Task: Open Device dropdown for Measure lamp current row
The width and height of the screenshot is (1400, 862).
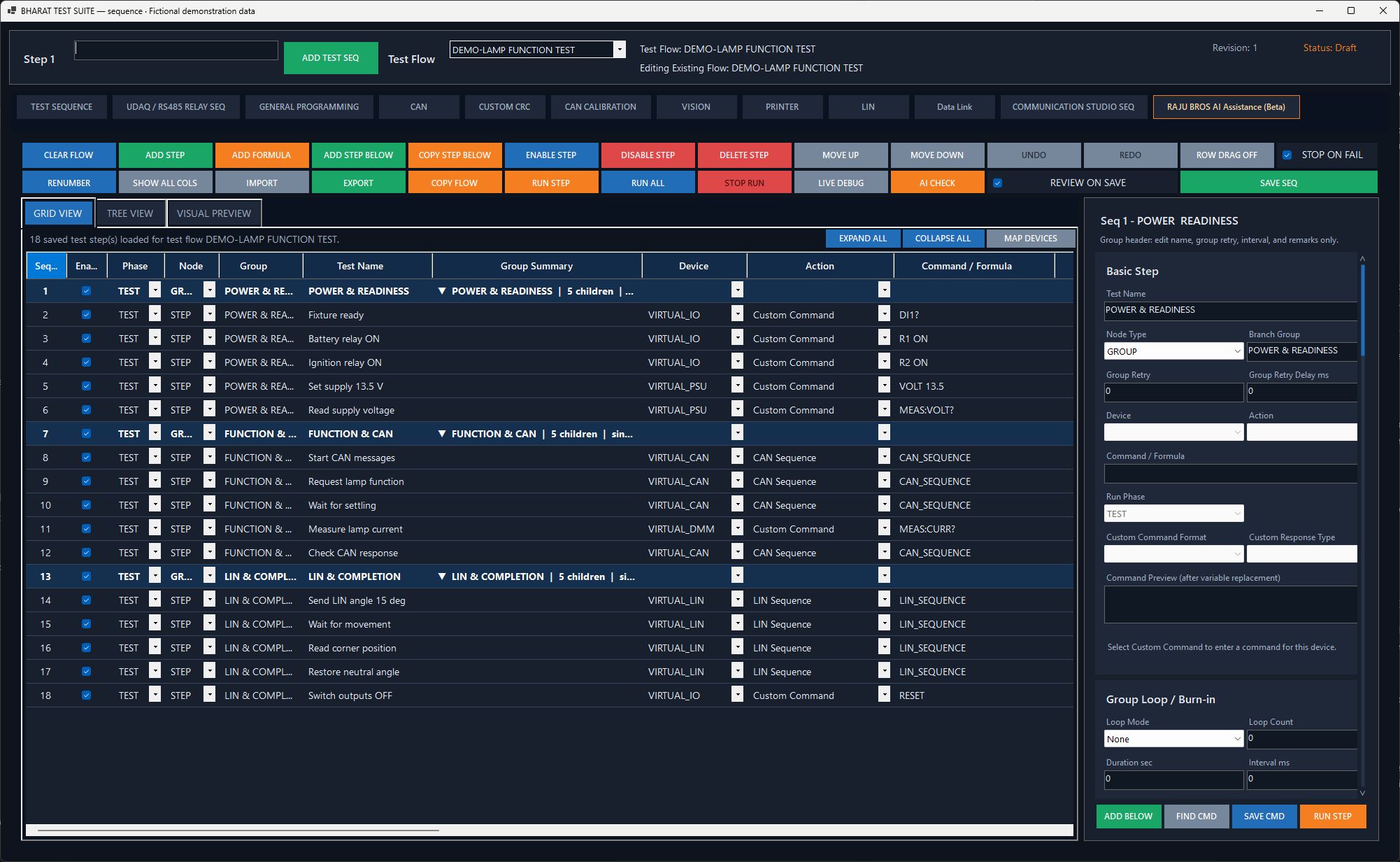Action: (737, 528)
